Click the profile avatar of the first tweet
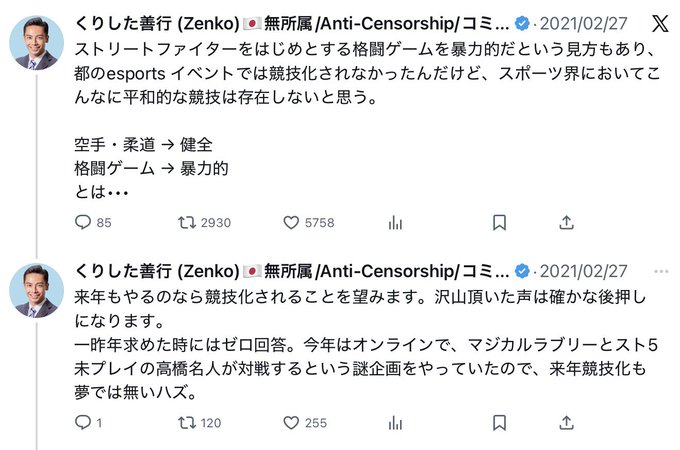 tap(37, 42)
